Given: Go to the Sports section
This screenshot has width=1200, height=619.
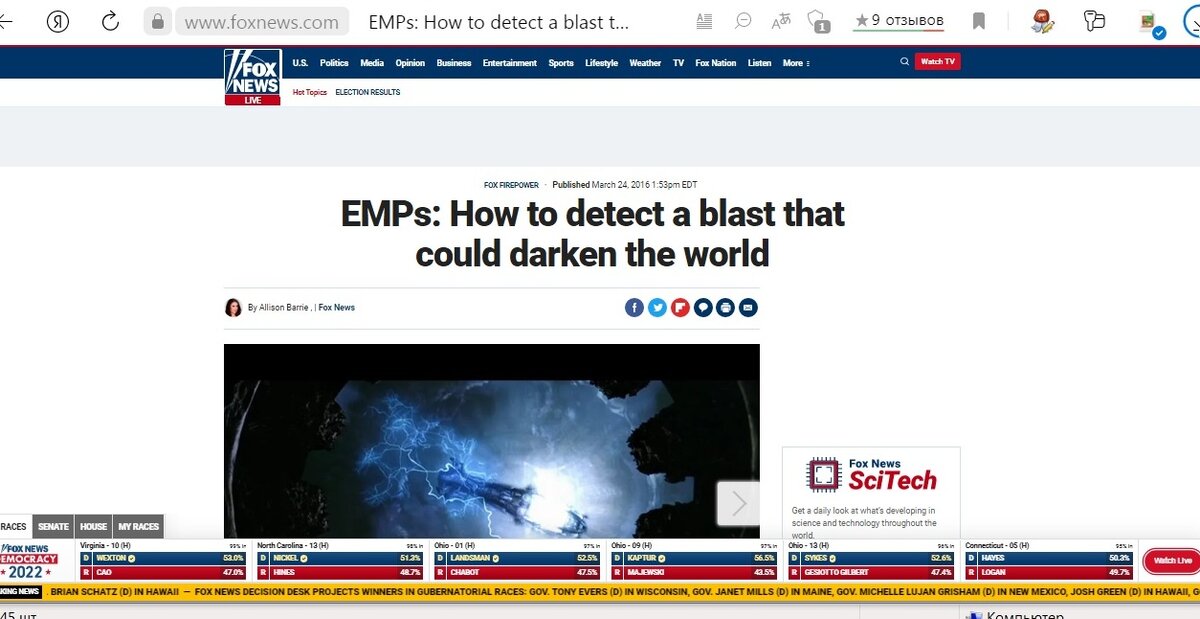Looking at the screenshot, I should [561, 63].
